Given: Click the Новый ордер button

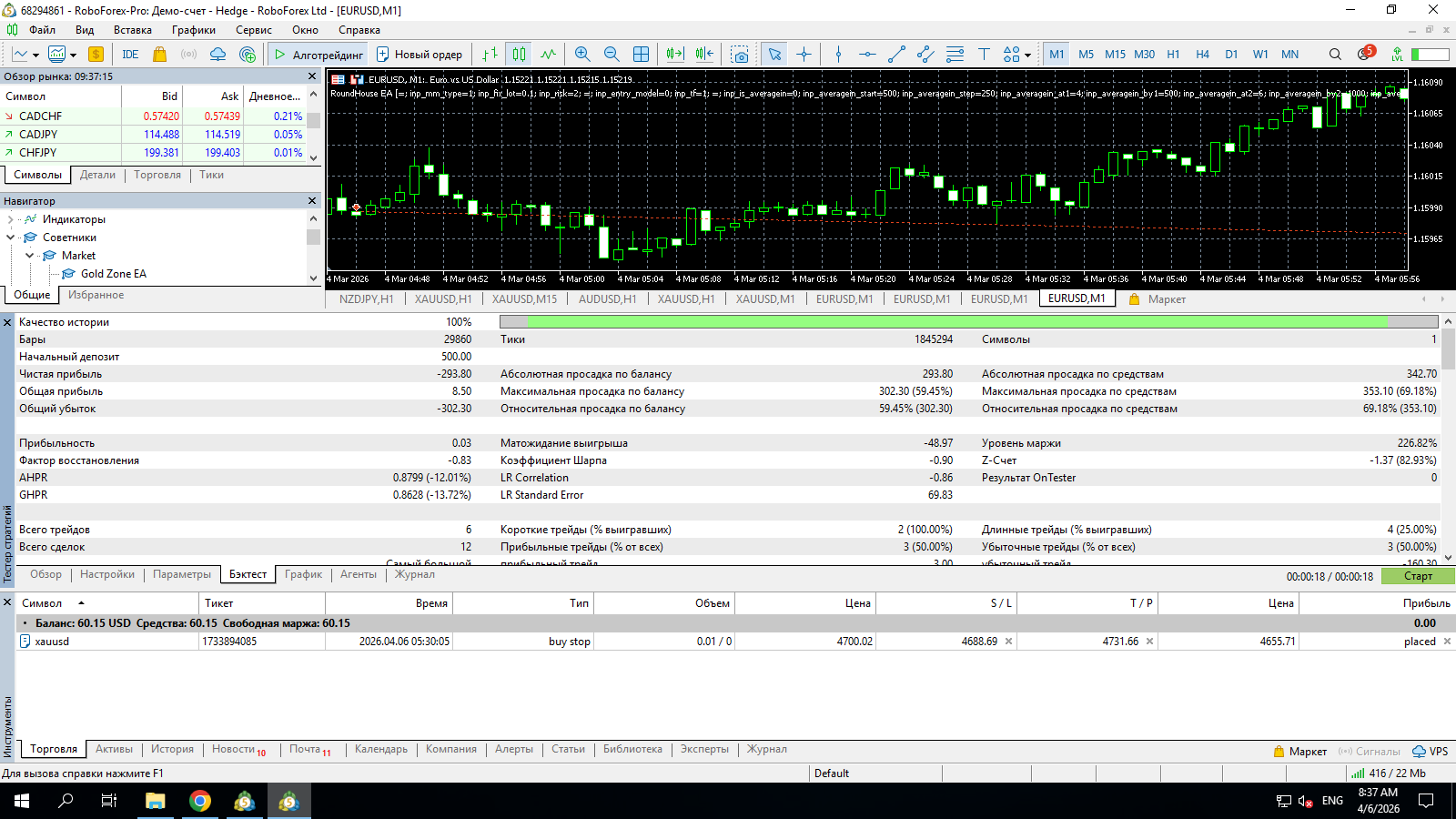Looking at the screenshot, I should click(x=420, y=55).
